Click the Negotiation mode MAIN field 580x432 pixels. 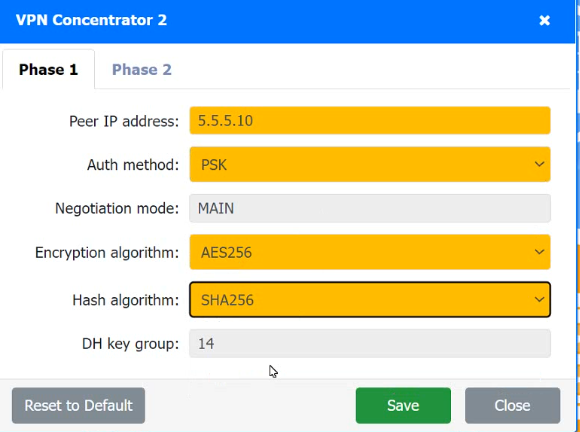click(x=370, y=208)
